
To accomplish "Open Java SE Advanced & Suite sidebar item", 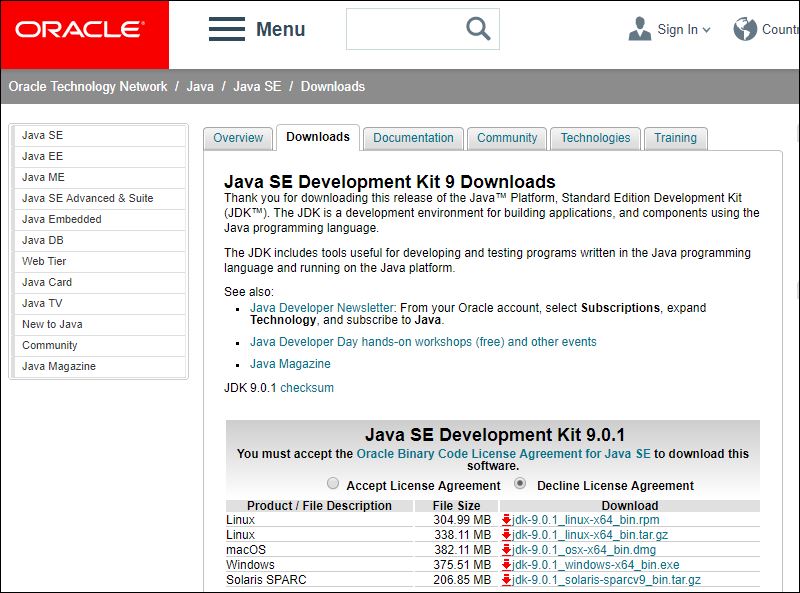I will [99, 199].
